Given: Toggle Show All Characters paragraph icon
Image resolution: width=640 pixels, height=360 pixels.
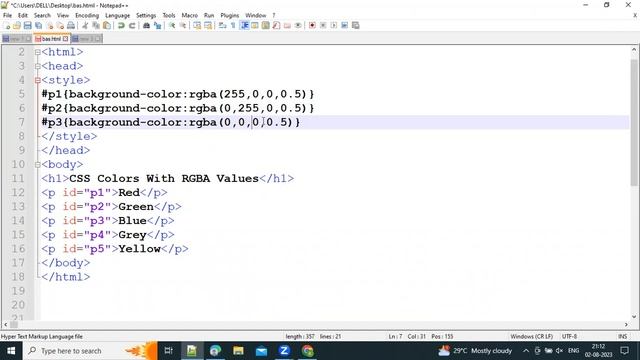Looking at the screenshot, I should click(233, 26).
